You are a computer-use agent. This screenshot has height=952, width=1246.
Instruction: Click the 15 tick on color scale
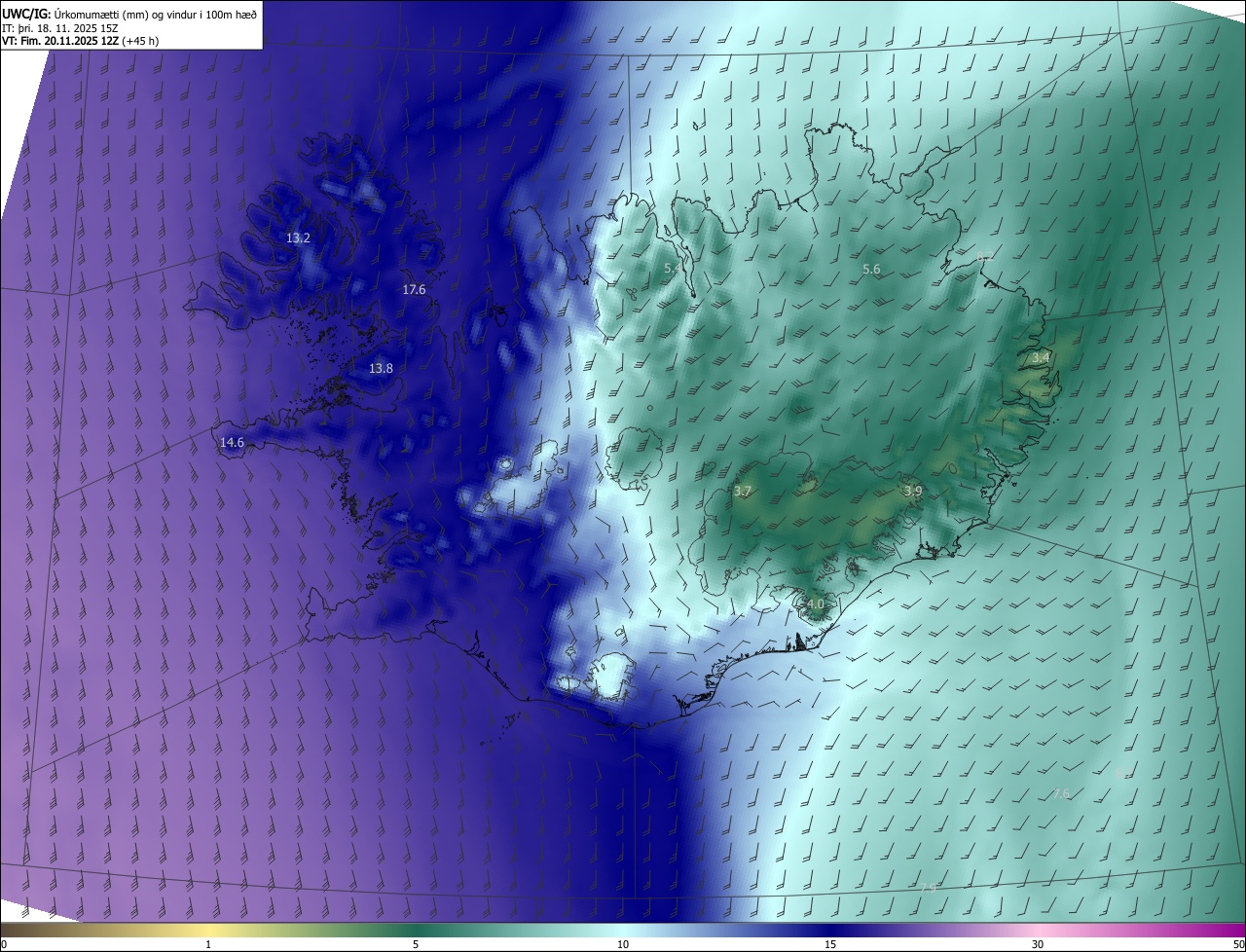[830, 944]
